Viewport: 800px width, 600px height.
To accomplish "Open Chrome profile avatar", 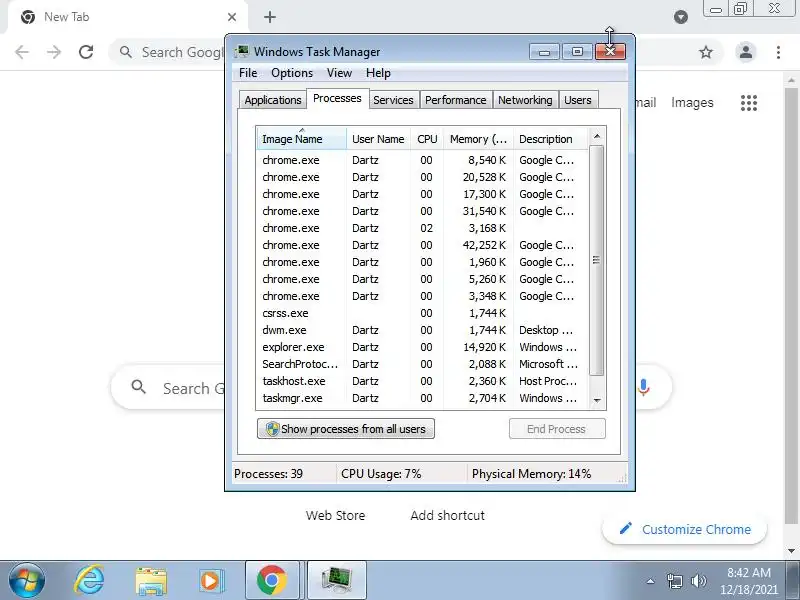I will click(745, 52).
